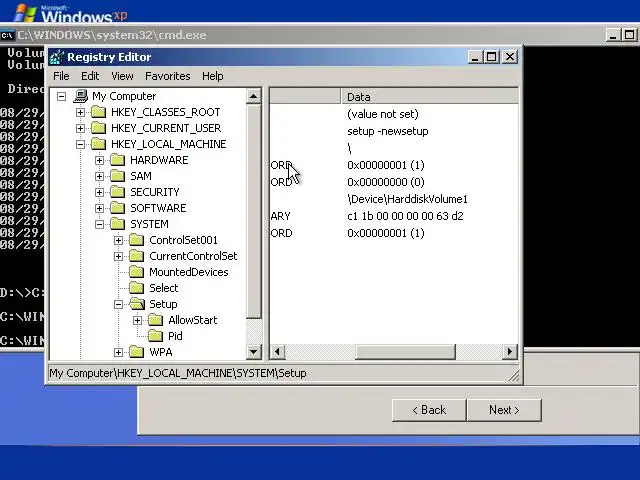This screenshot has width=640, height=480.
Task: Expand the AllowStart key
Action: click(x=138, y=320)
